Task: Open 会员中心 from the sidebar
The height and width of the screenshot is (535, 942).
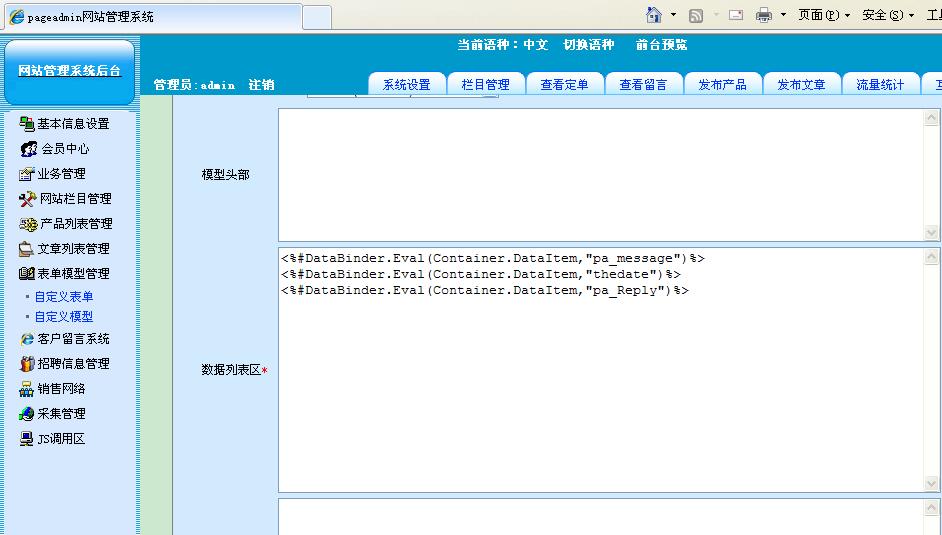Action: pyautogui.click(x=64, y=149)
